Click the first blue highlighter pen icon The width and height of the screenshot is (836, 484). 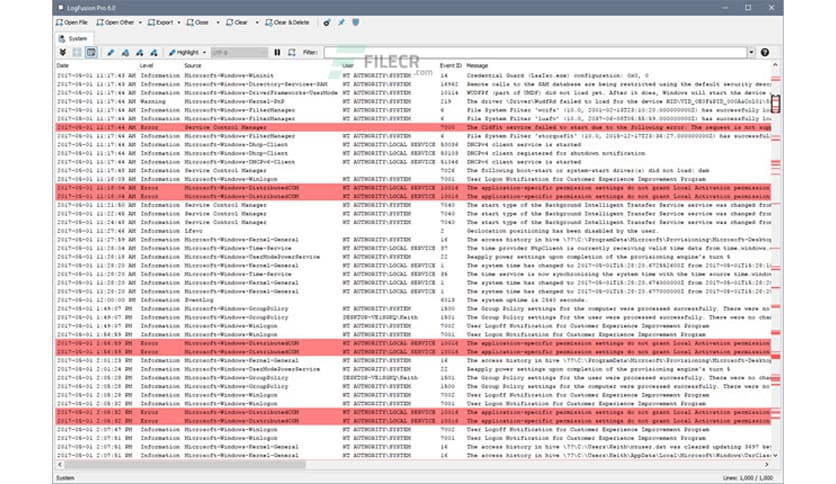111,52
